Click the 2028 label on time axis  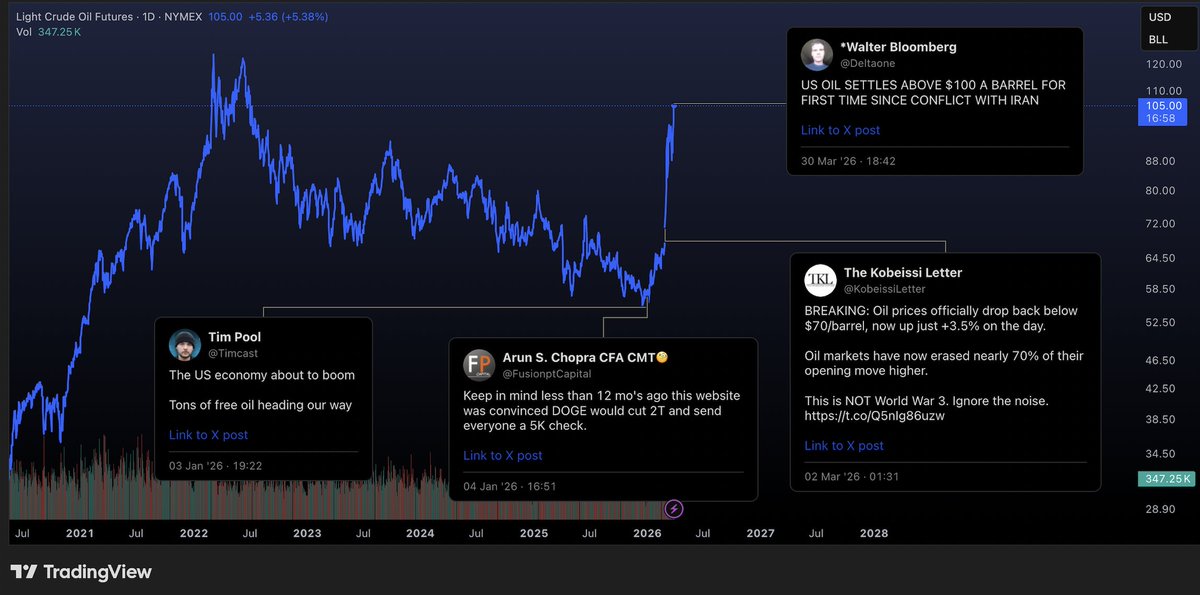point(874,533)
